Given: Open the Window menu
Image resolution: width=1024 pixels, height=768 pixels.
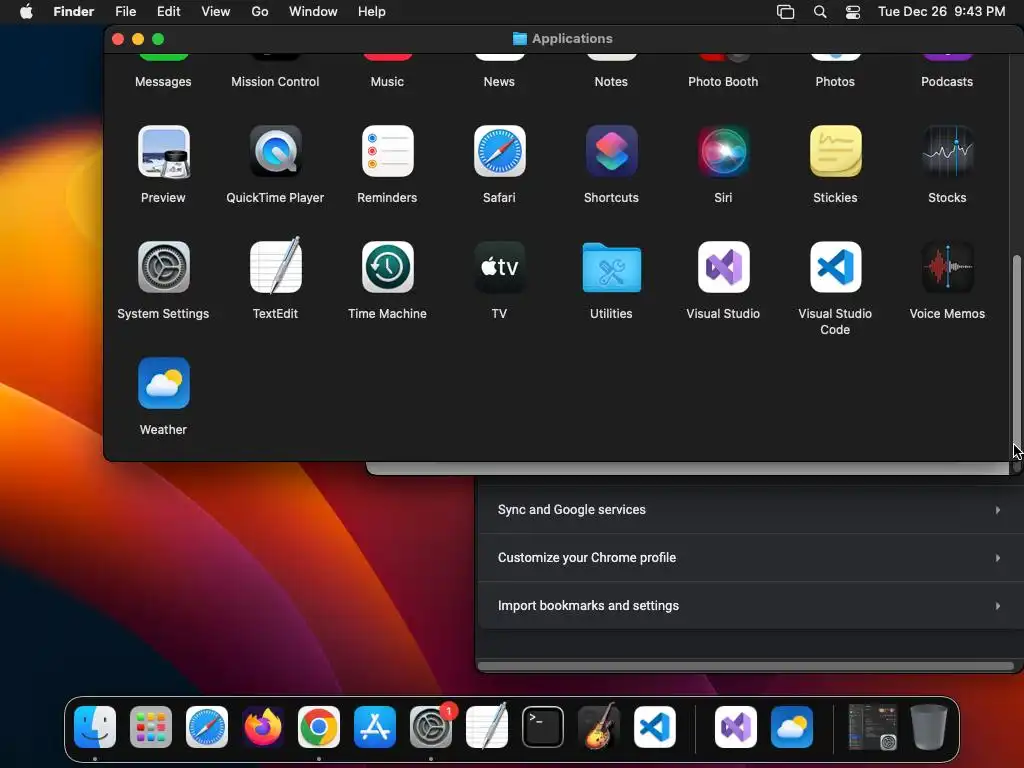Looking at the screenshot, I should pyautogui.click(x=313, y=12).
